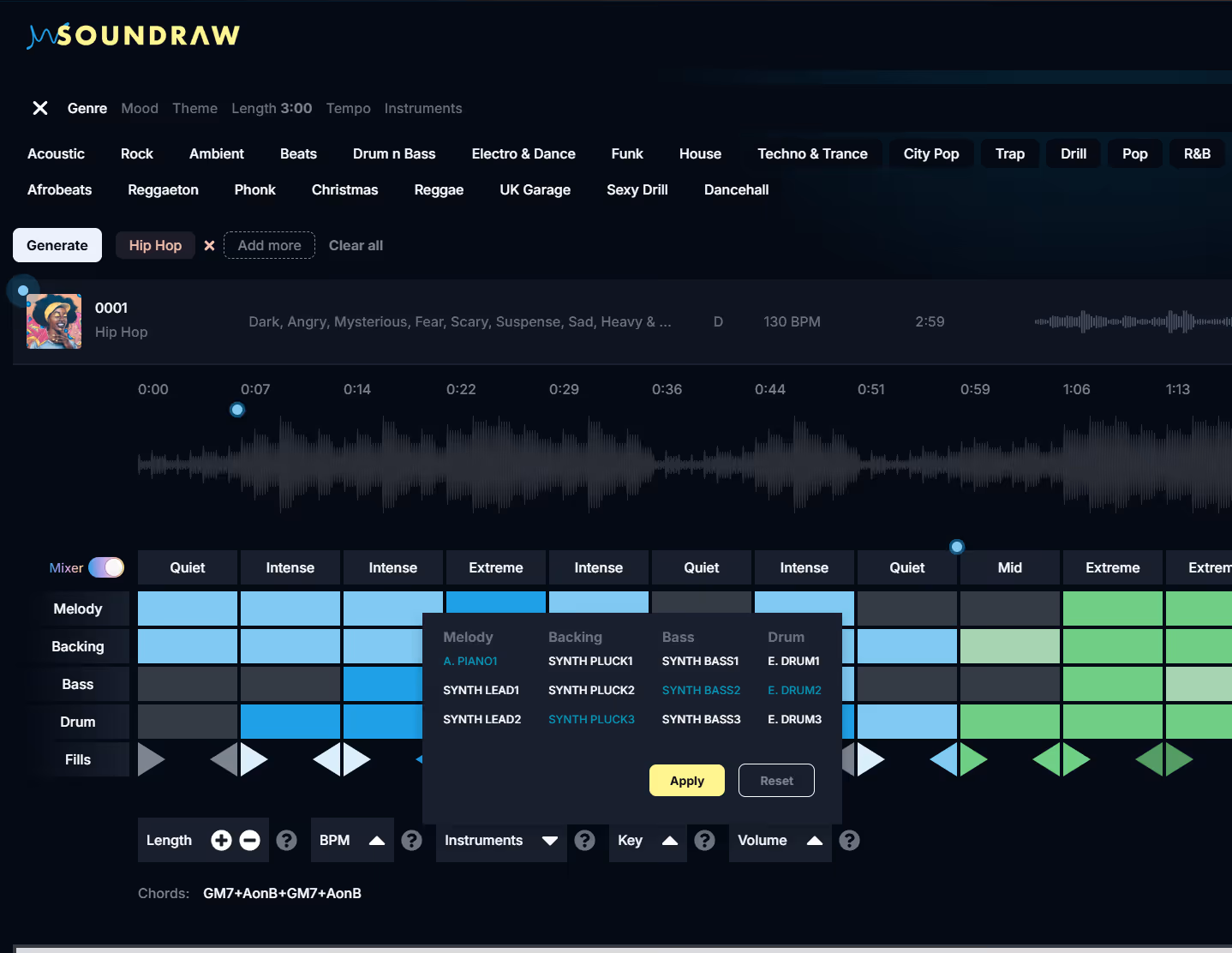Open help for Instruments
This screenshot has width=1232, height=953.
[585, 841]
